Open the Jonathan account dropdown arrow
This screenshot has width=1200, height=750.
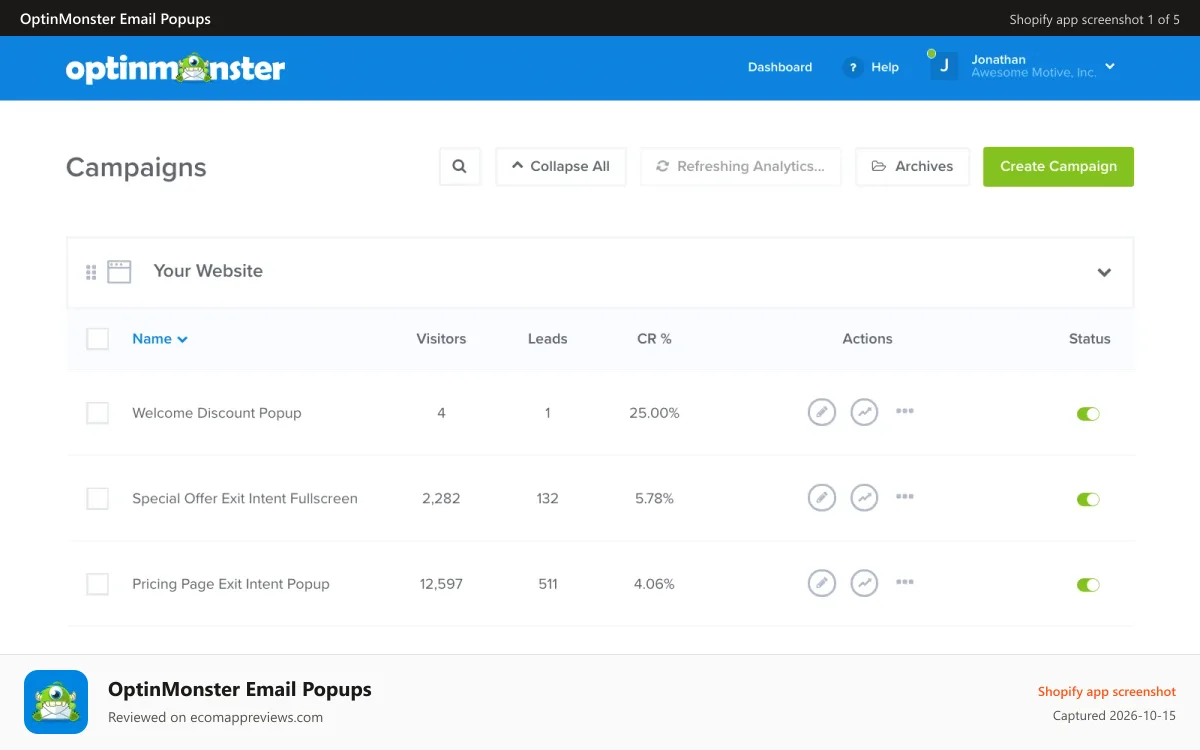click(x=1110, y=67)
